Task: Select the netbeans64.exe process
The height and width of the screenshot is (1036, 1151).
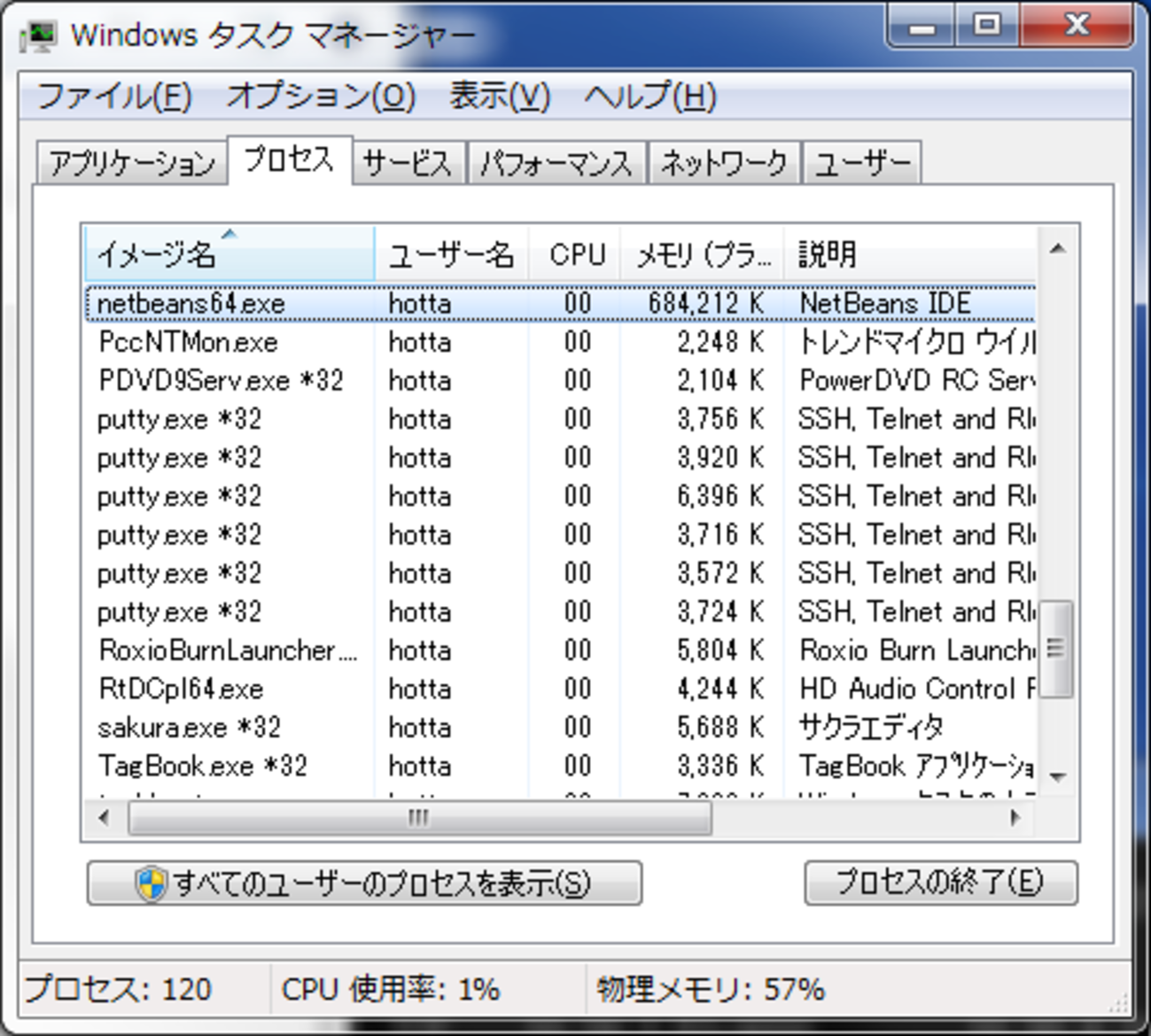Action: (560, 303)
